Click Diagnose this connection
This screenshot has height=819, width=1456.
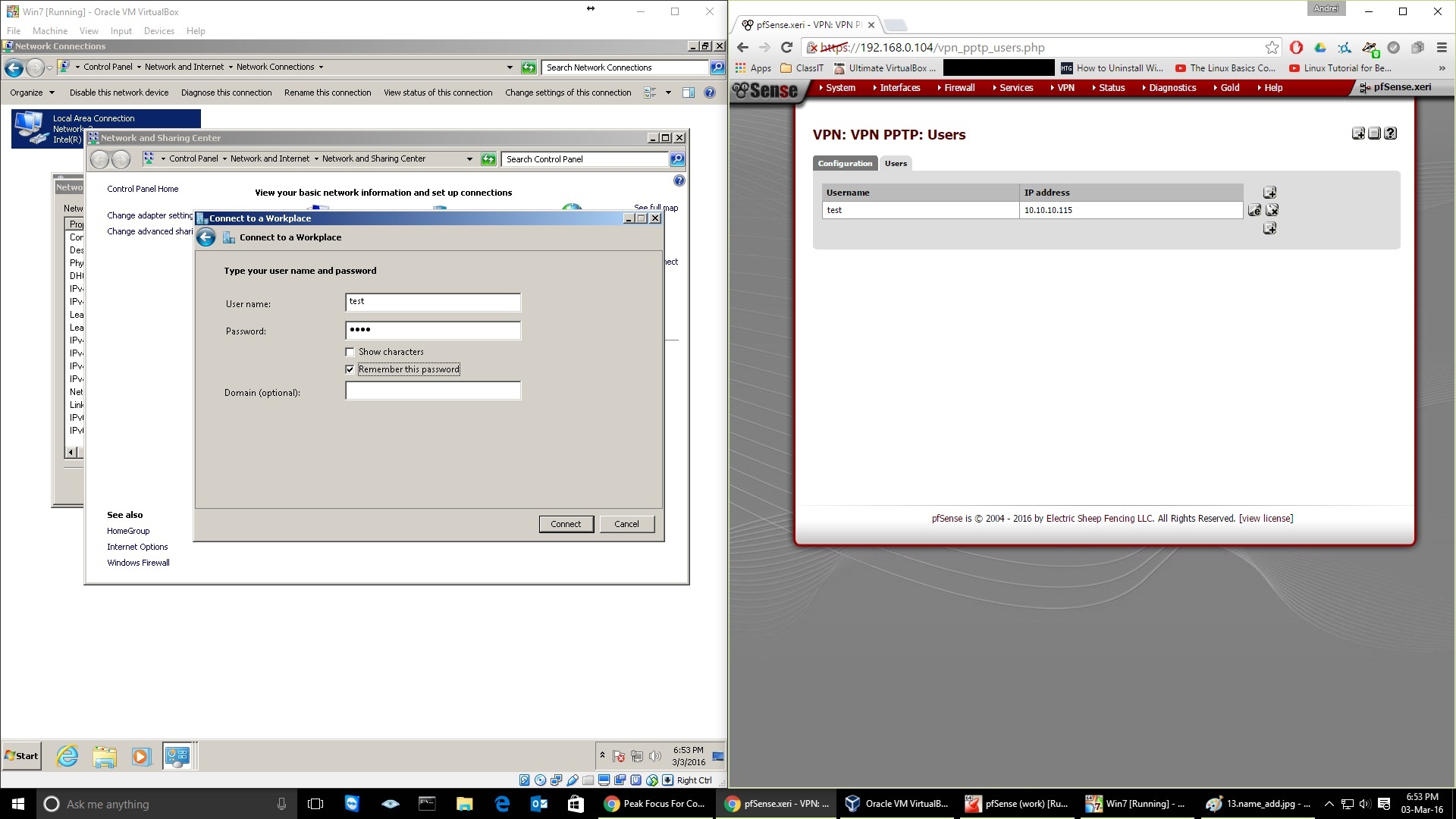226,93
